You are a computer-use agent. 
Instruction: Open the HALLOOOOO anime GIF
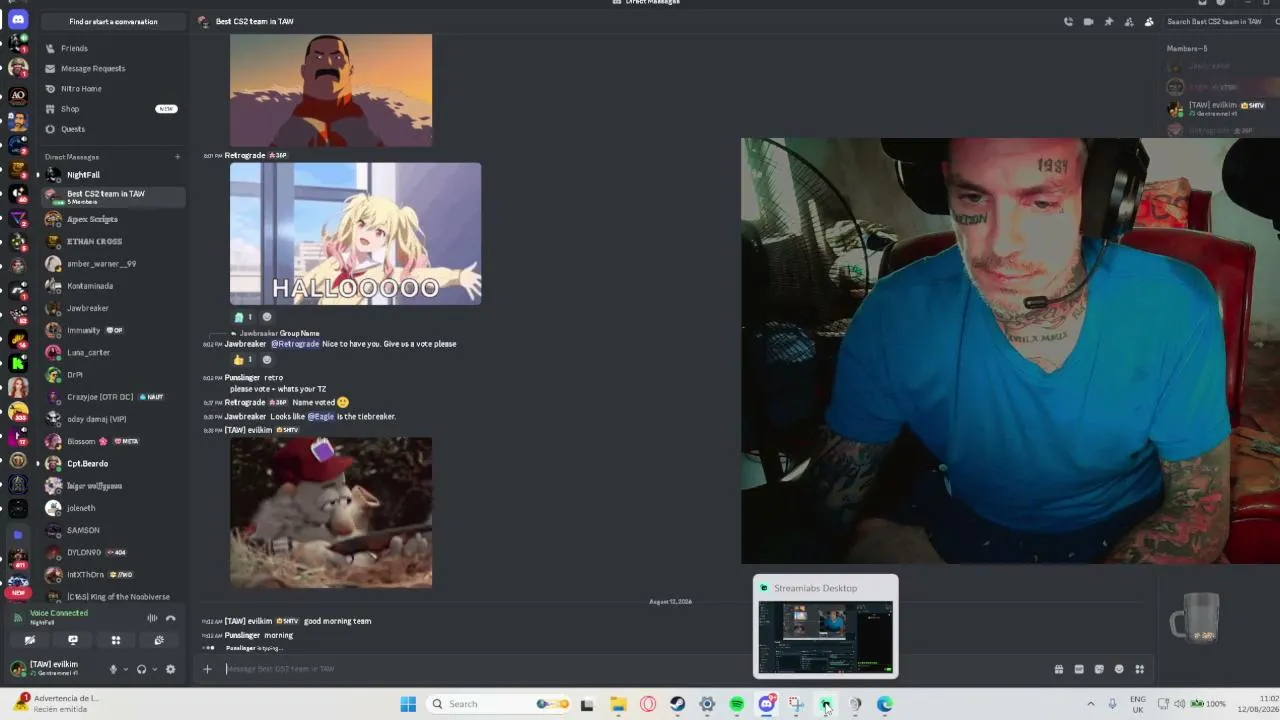tap(355, 233)
